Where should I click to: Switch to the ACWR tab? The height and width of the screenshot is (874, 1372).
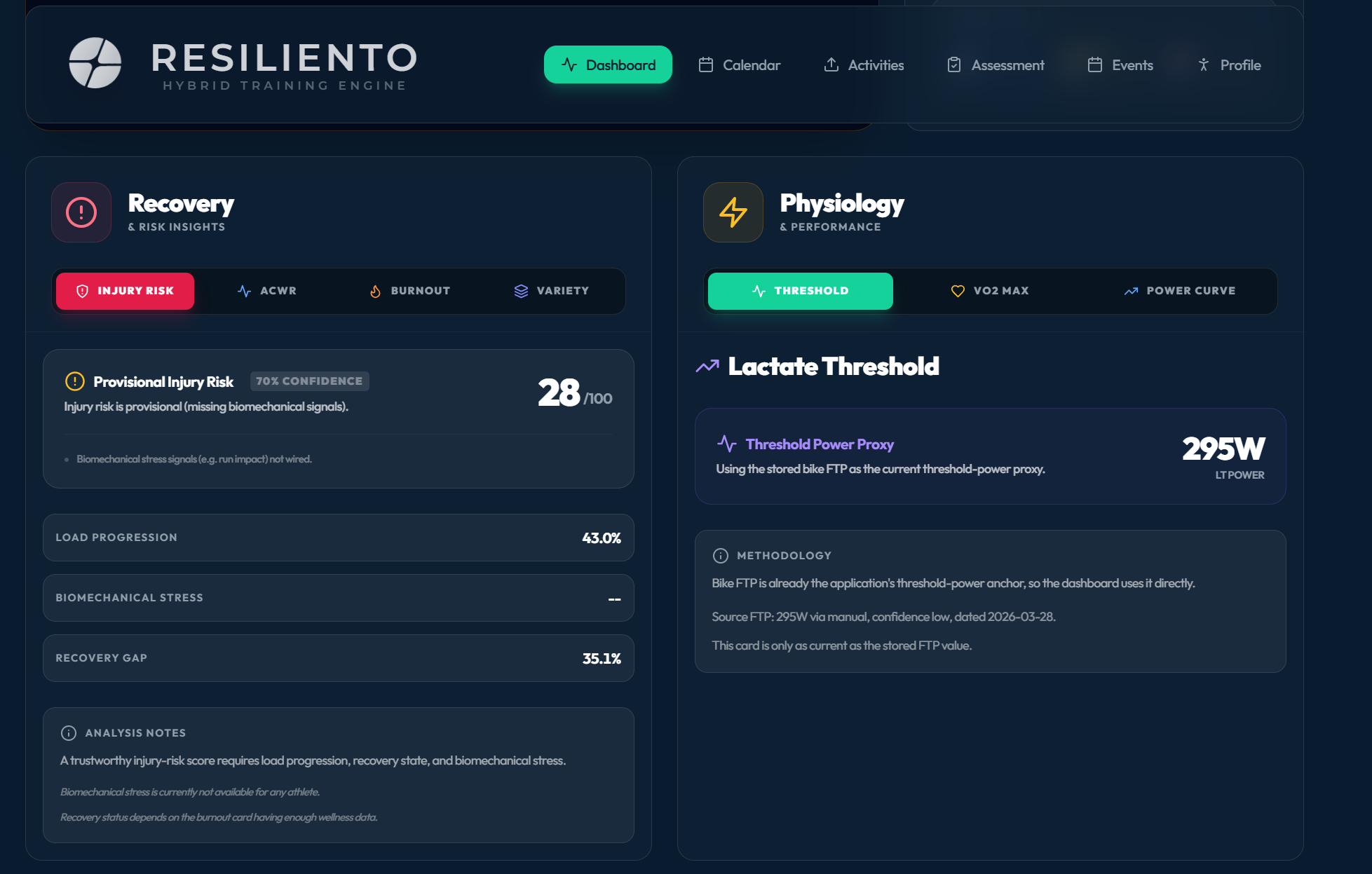click(x=267, y=291)
